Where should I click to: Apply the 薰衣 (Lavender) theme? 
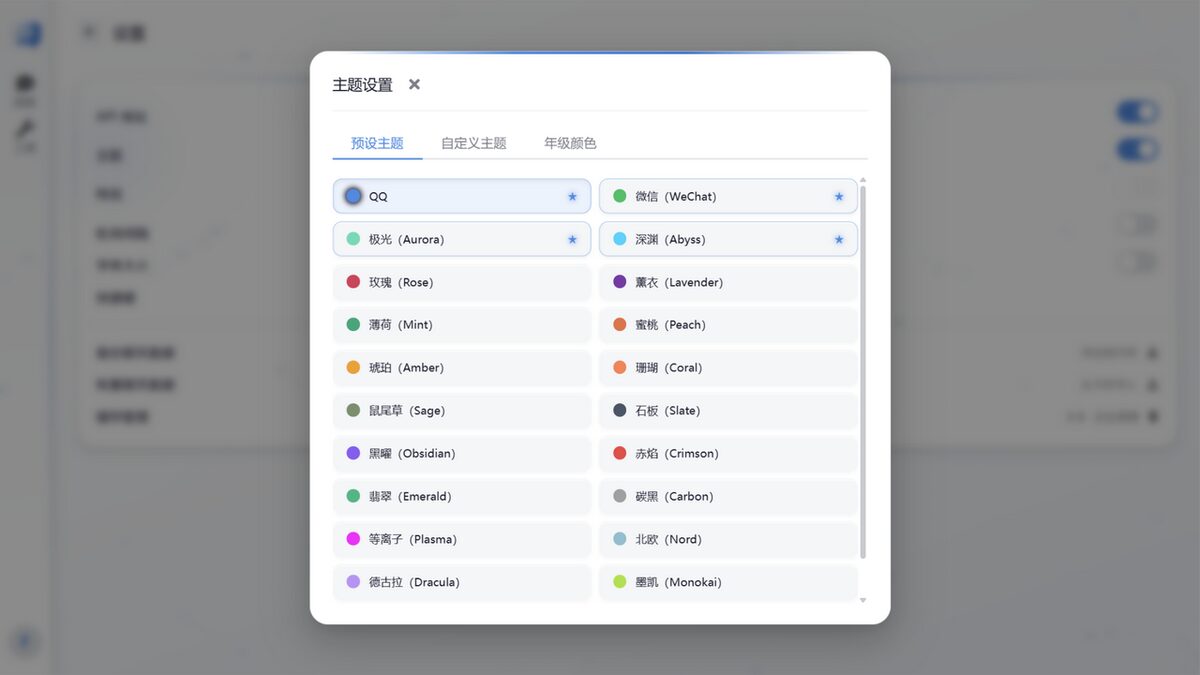(x=728, y=282)
